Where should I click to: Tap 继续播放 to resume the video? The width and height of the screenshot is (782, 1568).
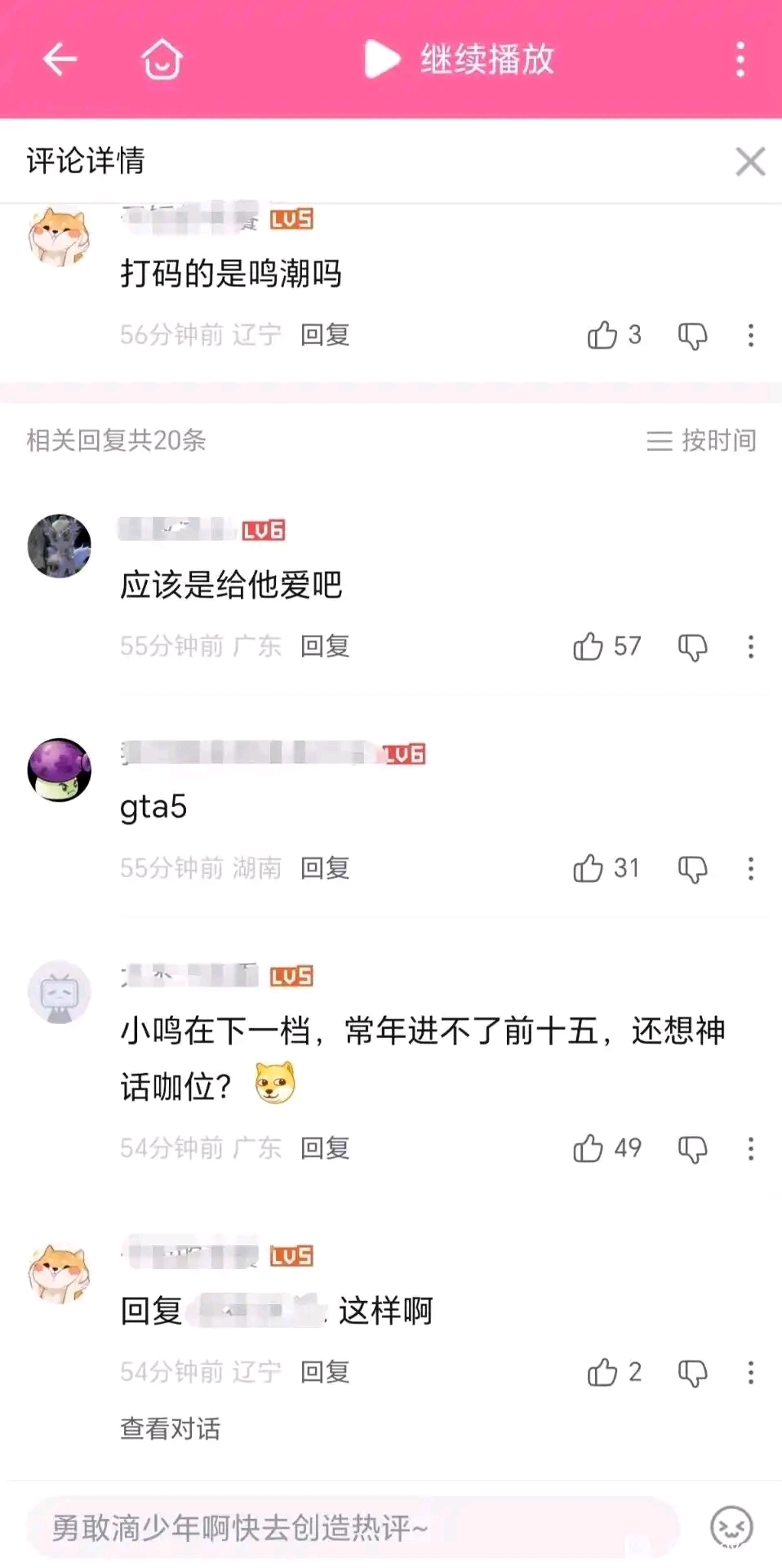[x=460, y=59]
